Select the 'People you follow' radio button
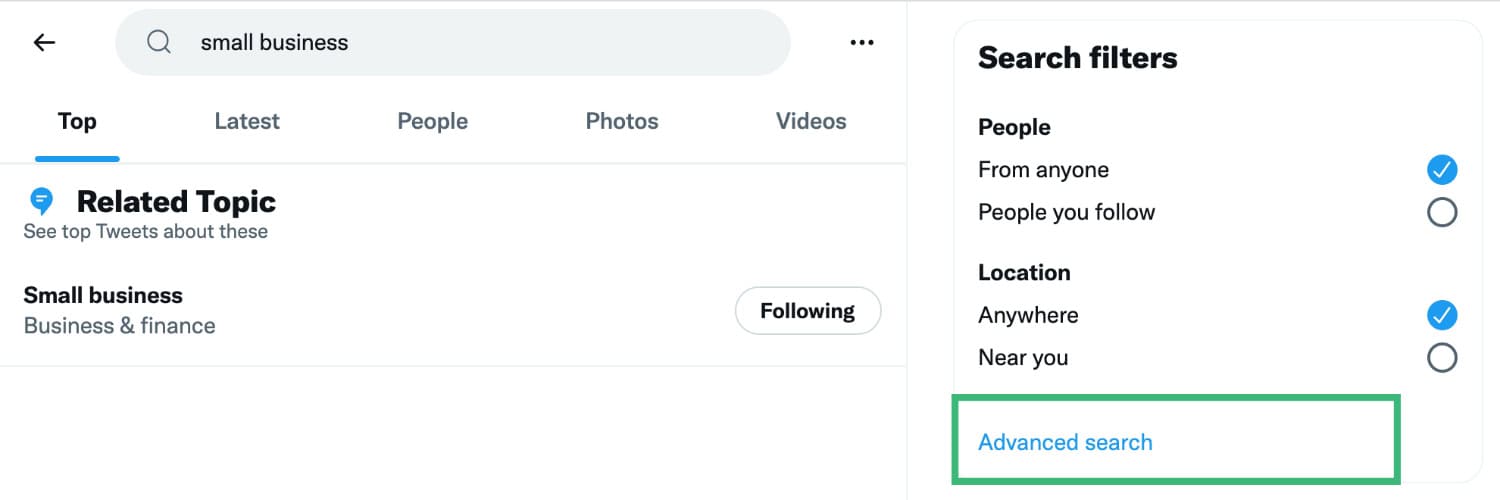1500x500 pixels. tap(1441, 212)
